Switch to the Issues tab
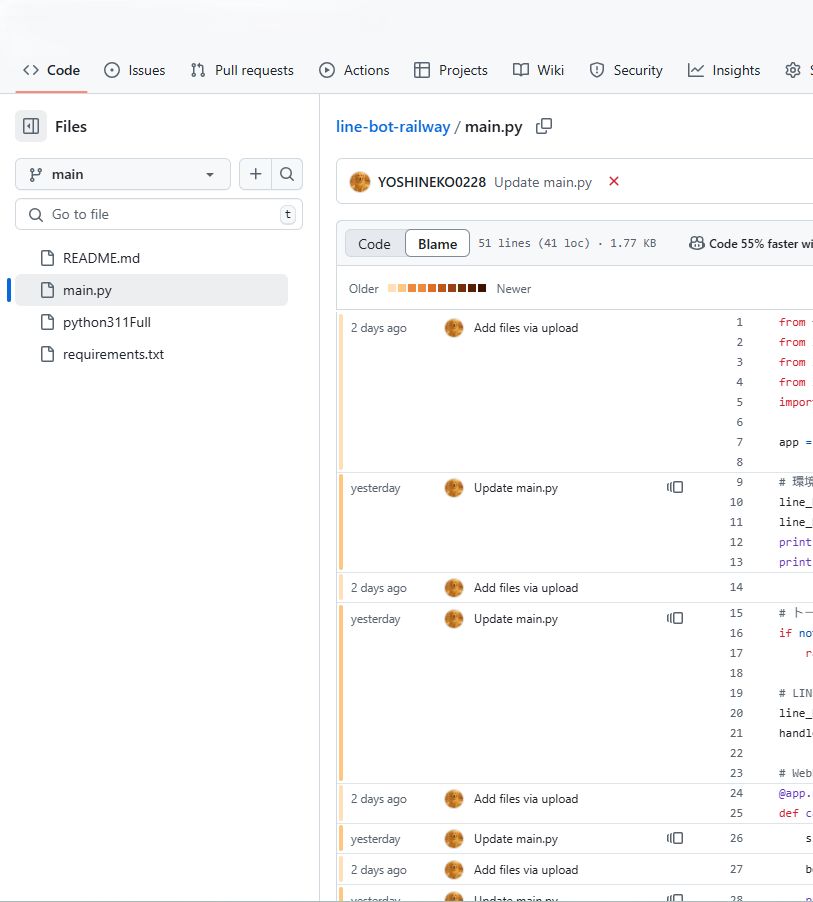 pos(135,70)
